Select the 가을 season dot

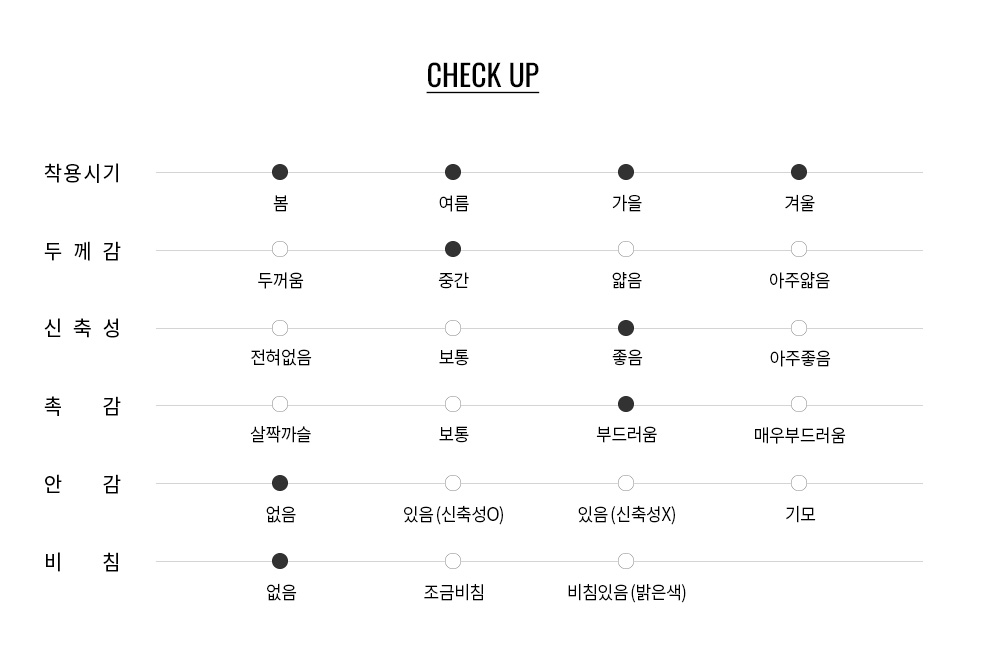626,172
